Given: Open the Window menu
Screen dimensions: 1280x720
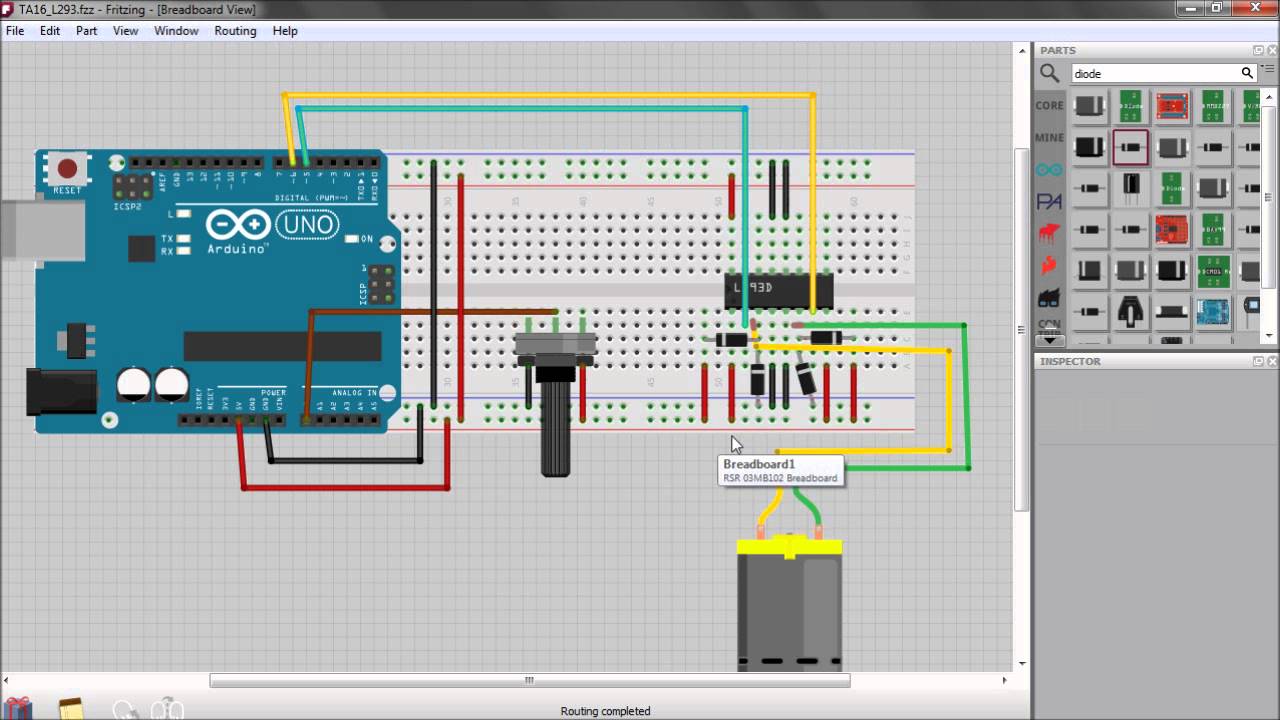Looking at the screenshot, I should pyautogui.click(x=176, y=31).
